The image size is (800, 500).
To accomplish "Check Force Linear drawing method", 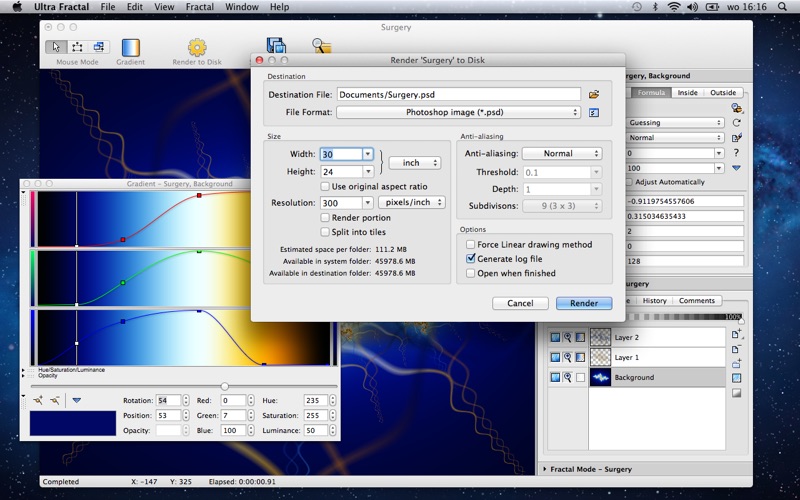I will [x=470, y=245].
